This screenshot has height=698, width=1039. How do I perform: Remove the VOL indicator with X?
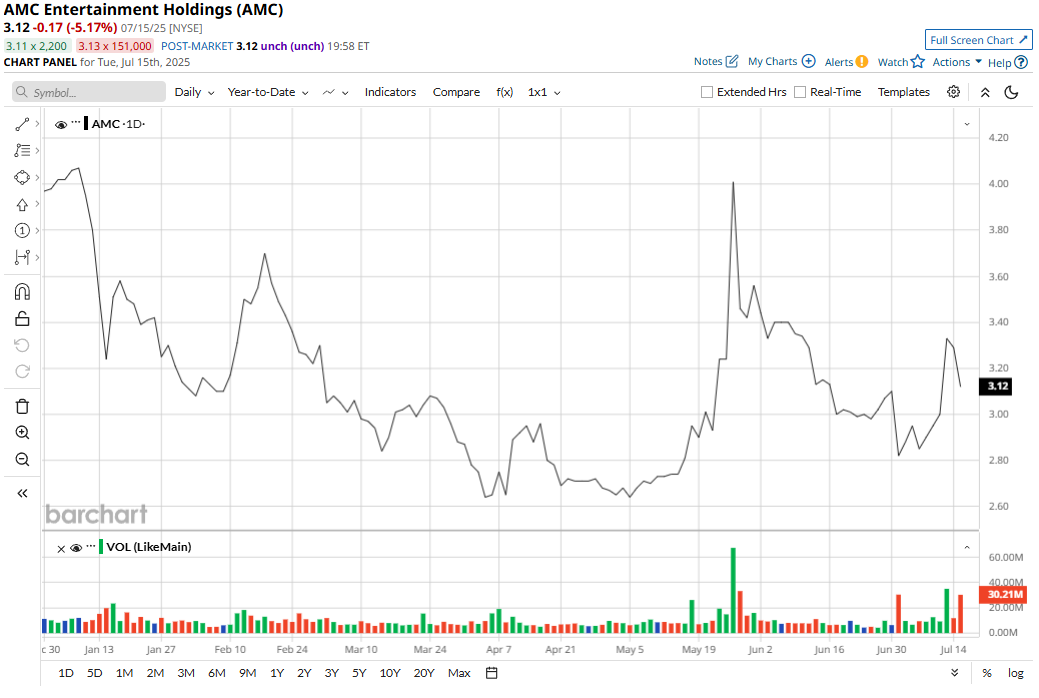[61, 549]
